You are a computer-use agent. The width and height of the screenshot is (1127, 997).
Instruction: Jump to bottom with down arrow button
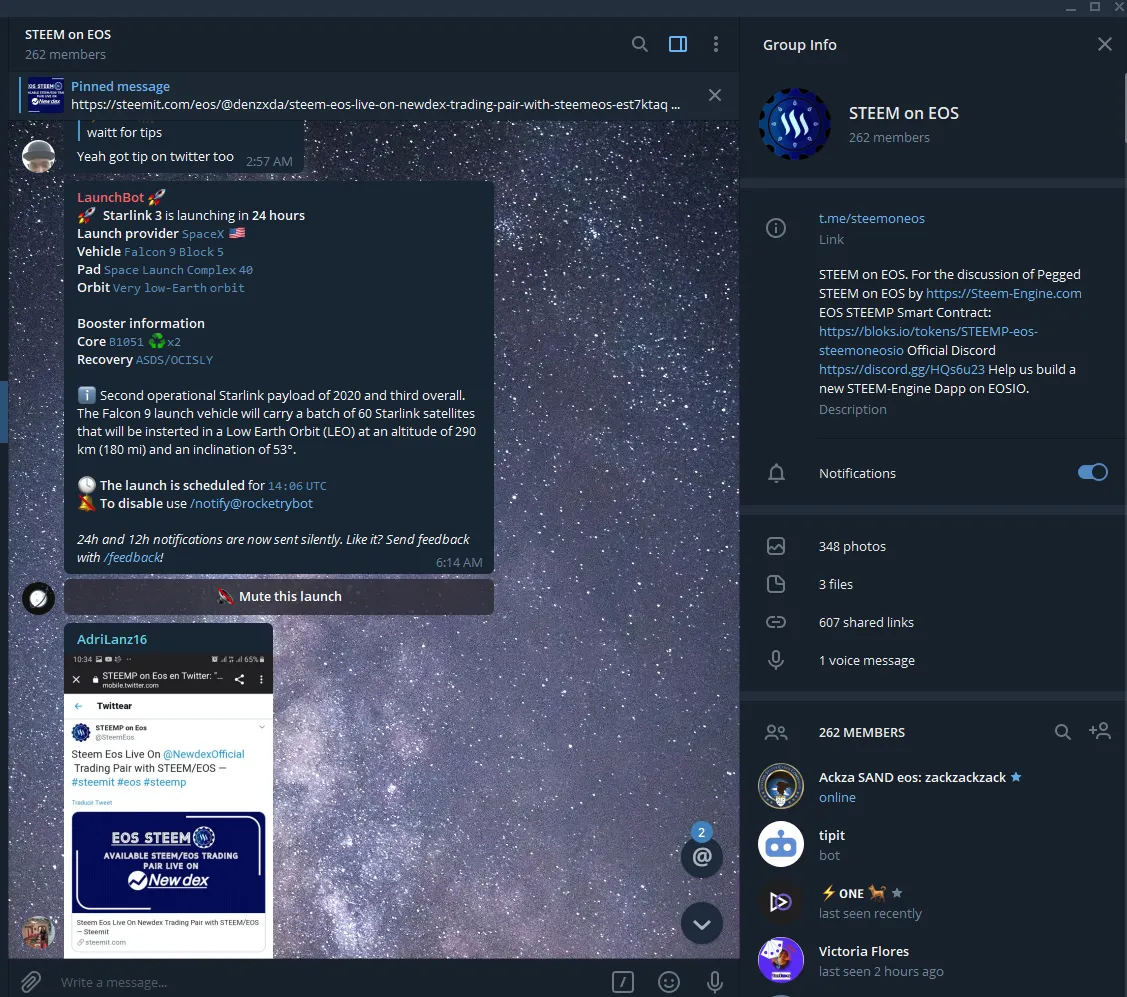pos(702,923)
